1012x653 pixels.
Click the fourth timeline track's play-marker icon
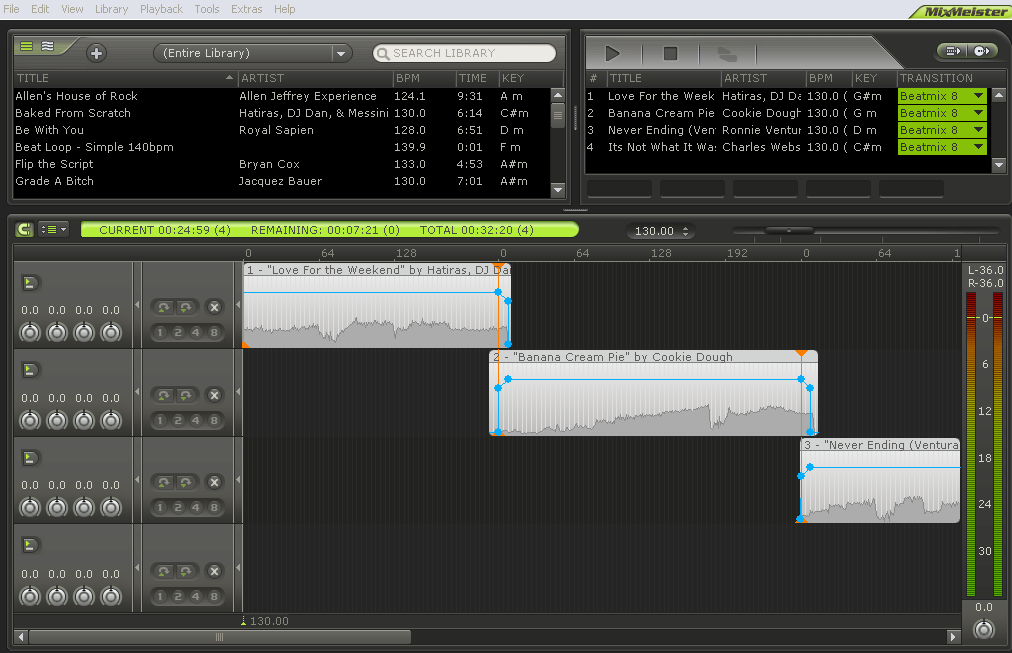pyautogui.click(x=30, y=545)
